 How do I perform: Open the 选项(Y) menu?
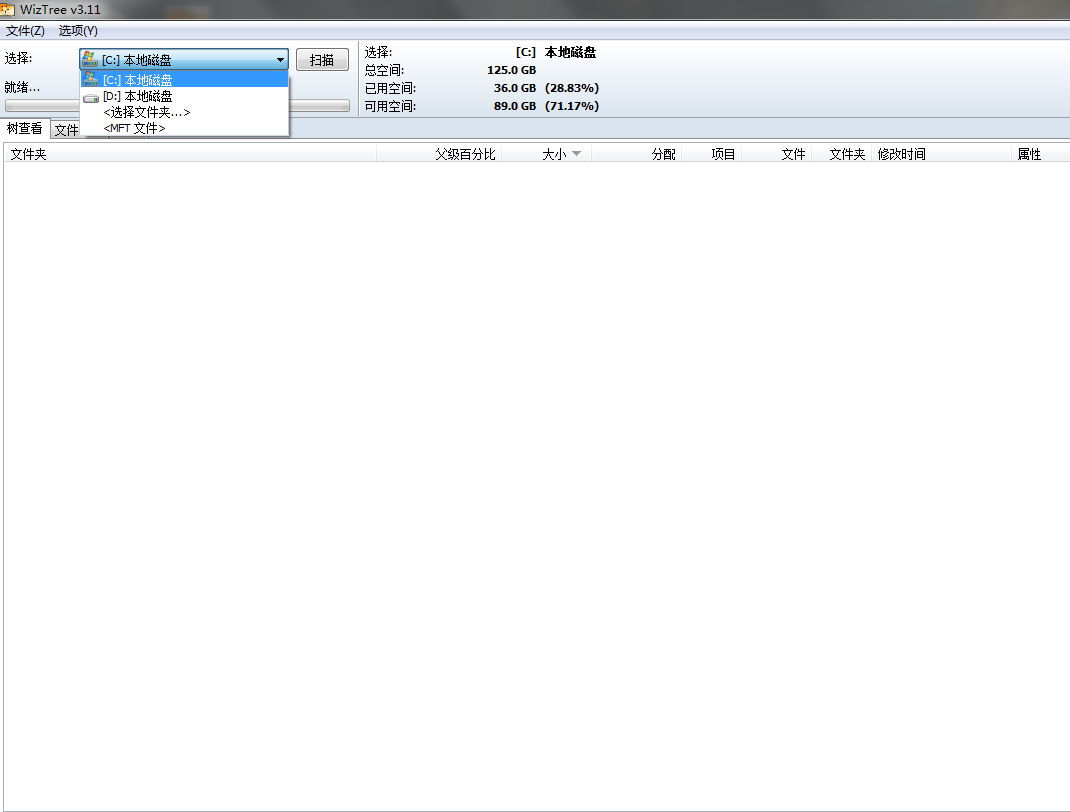pos(78,31)
